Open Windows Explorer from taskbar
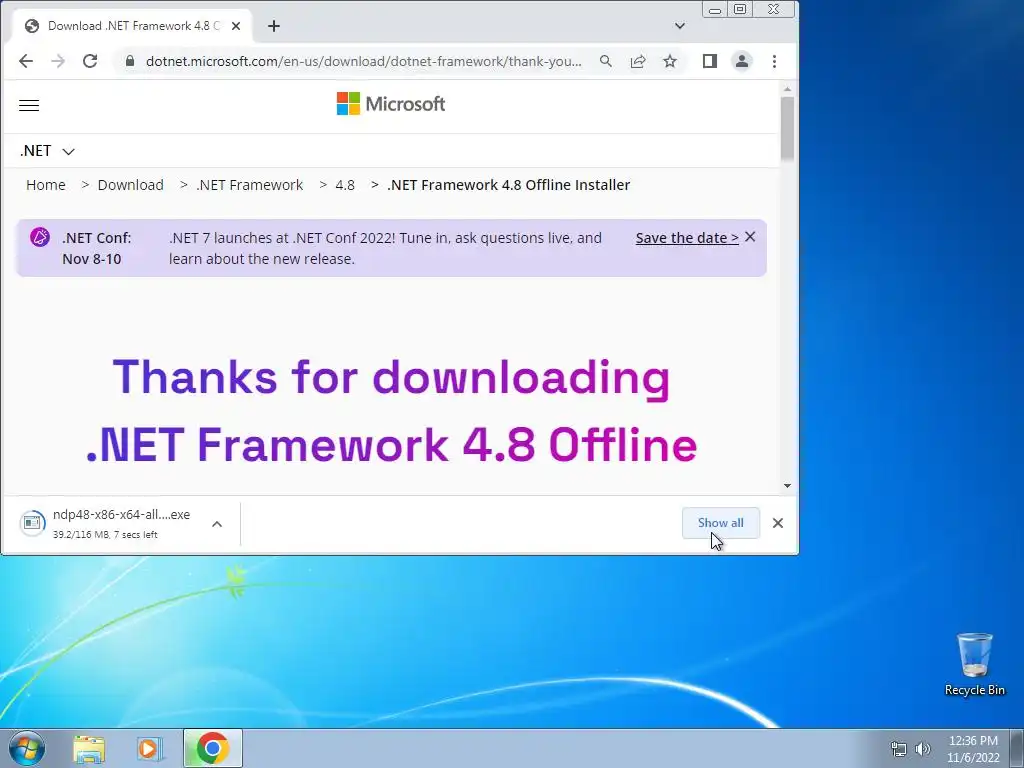 pos(89,748)
